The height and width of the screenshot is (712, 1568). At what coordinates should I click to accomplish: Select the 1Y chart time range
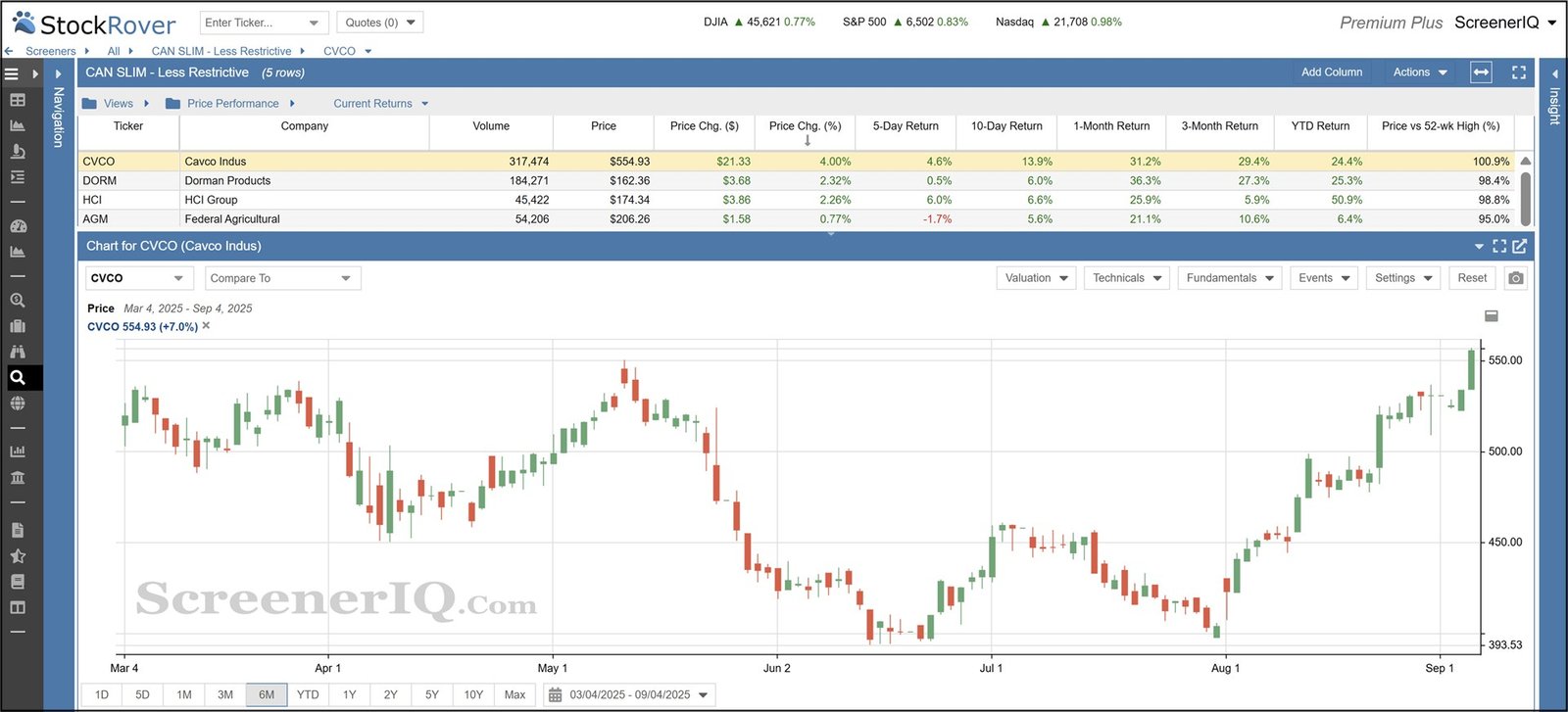pos(349,694)
